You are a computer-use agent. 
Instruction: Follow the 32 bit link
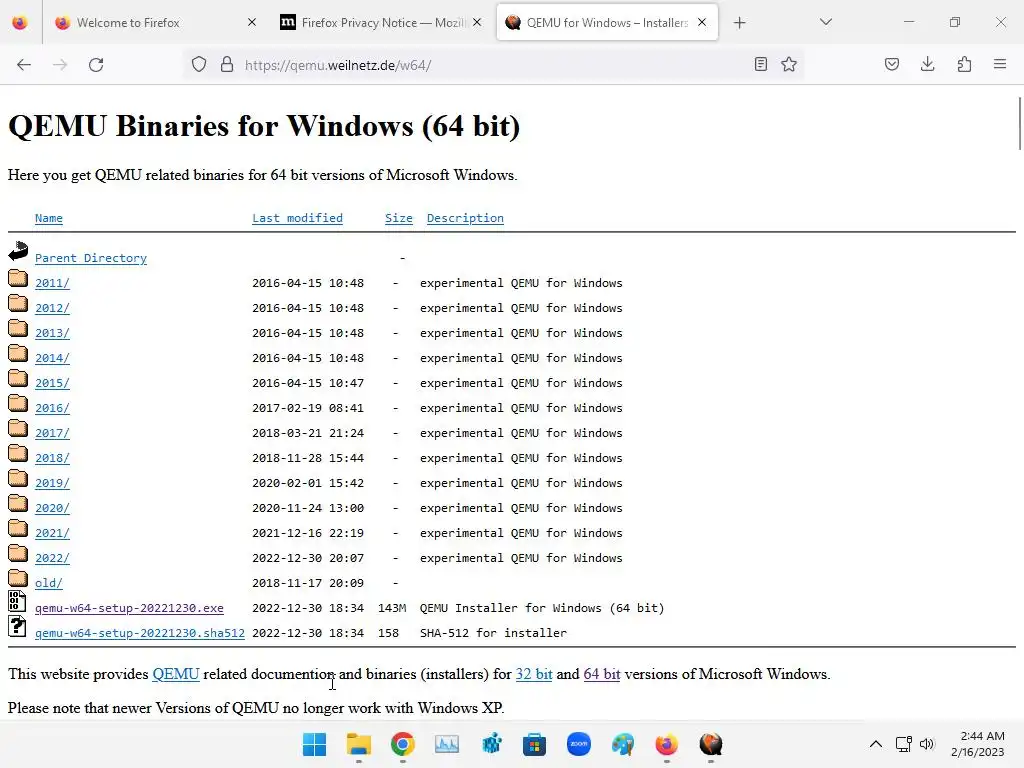tap(534, 674)
